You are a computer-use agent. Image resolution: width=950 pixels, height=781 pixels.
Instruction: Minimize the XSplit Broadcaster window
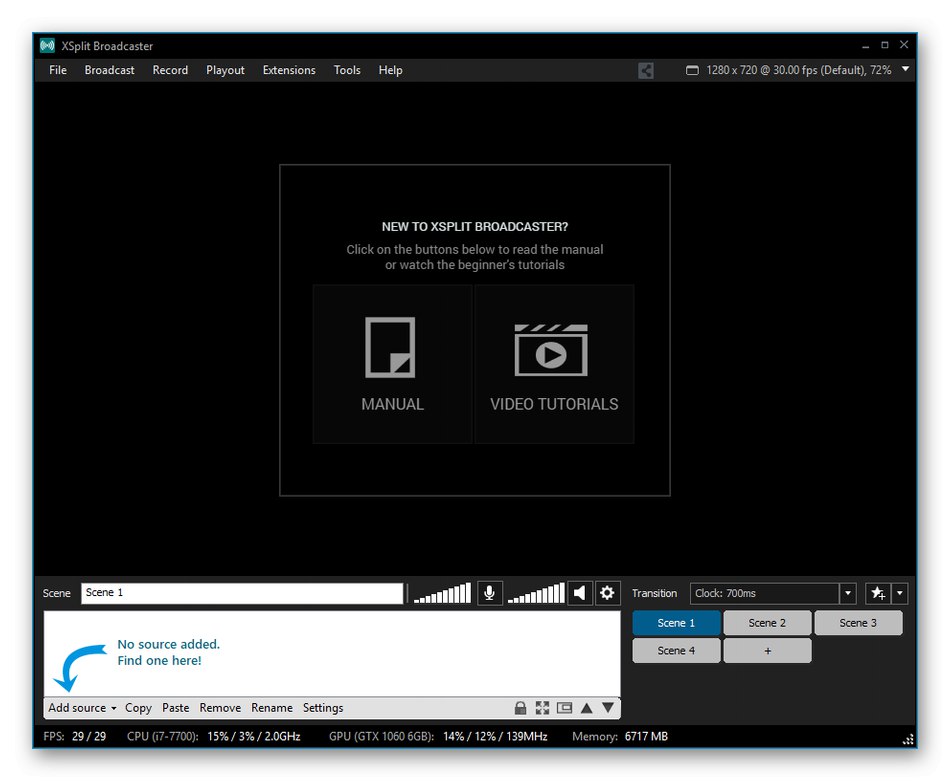coord(866,45)
